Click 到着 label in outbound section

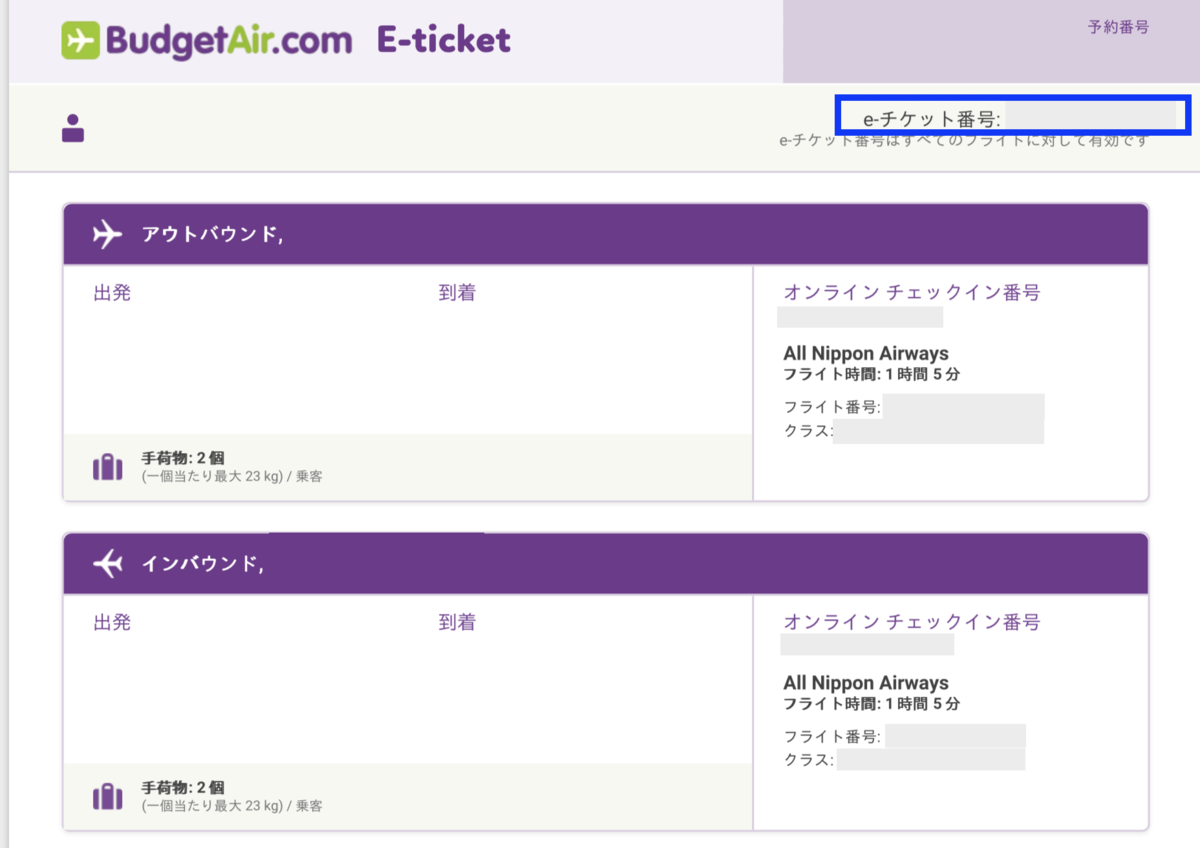pos(457,293)
